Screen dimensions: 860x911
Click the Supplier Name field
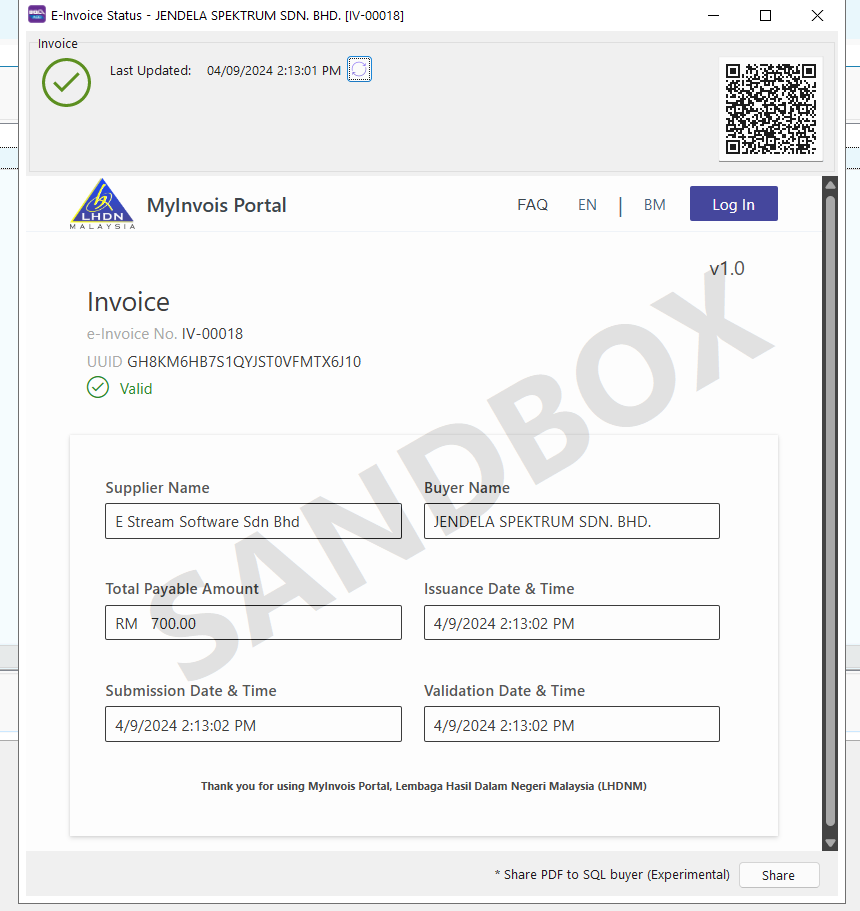[x=253, y=521]
